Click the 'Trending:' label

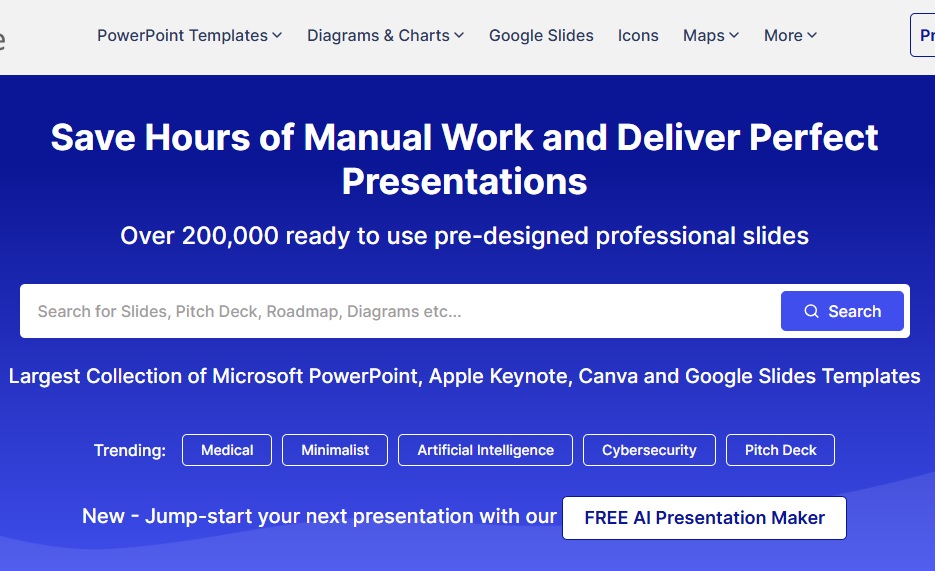pyautogui.click(x=130, y=450)
